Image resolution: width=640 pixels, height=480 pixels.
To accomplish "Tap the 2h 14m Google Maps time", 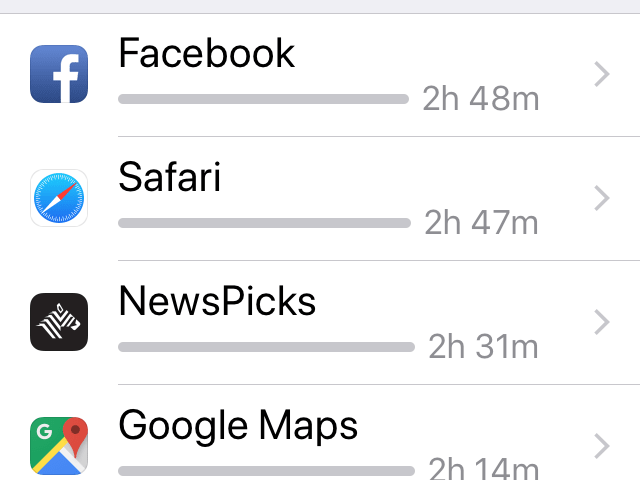I will tap(484, 468).
